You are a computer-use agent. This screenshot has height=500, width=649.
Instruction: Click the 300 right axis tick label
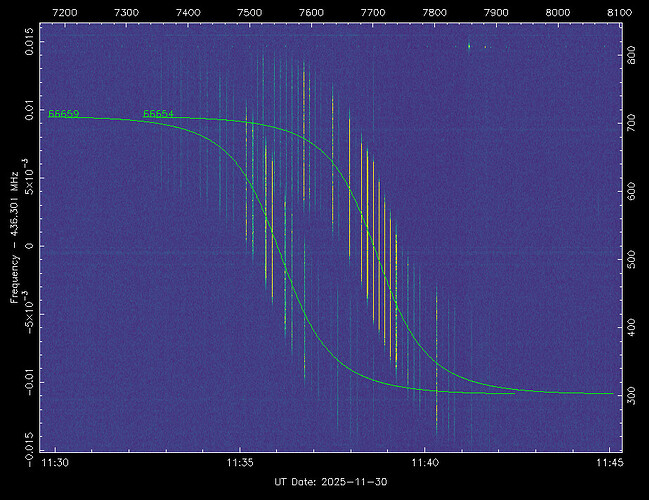(631, 397)
